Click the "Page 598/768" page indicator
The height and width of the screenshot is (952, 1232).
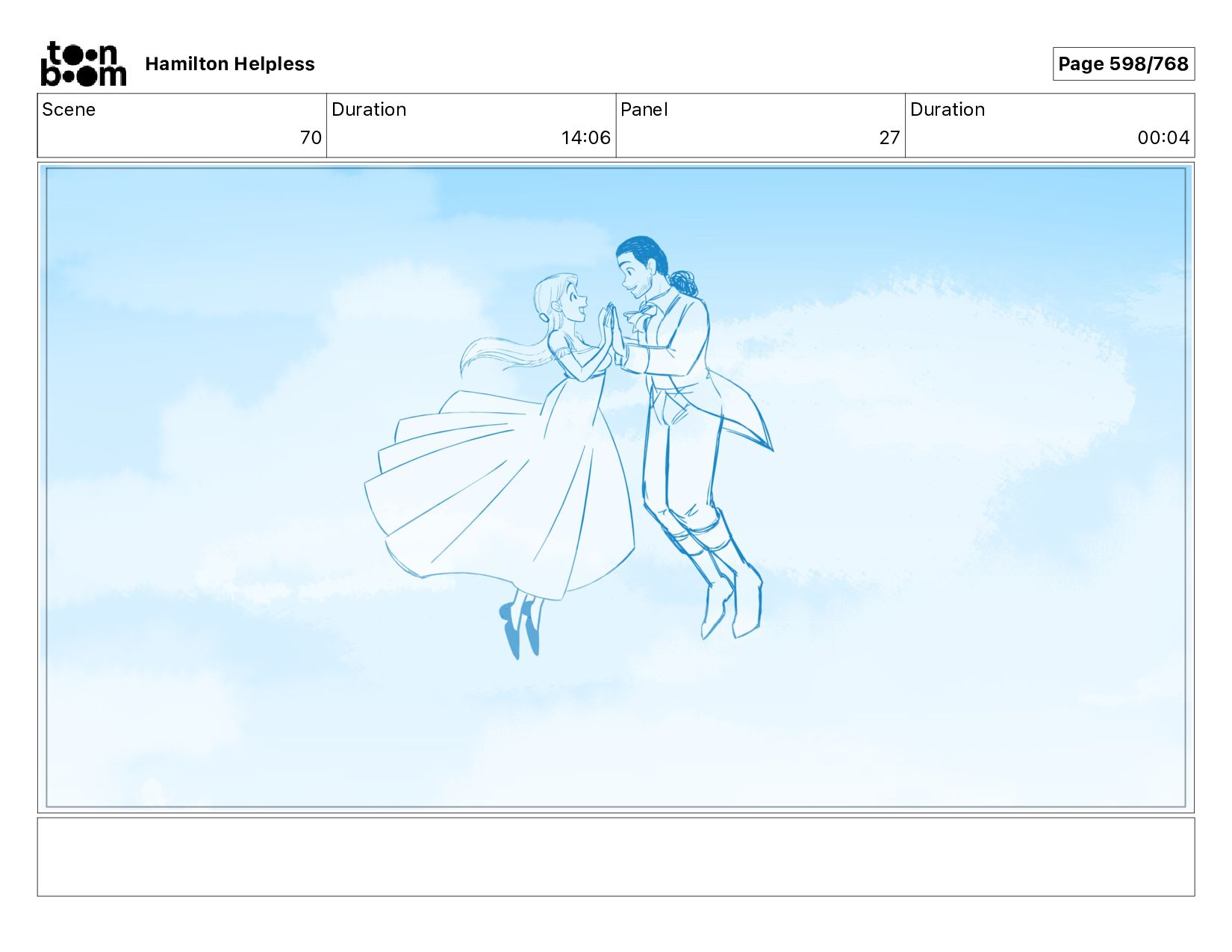[x=1123, y=64]
